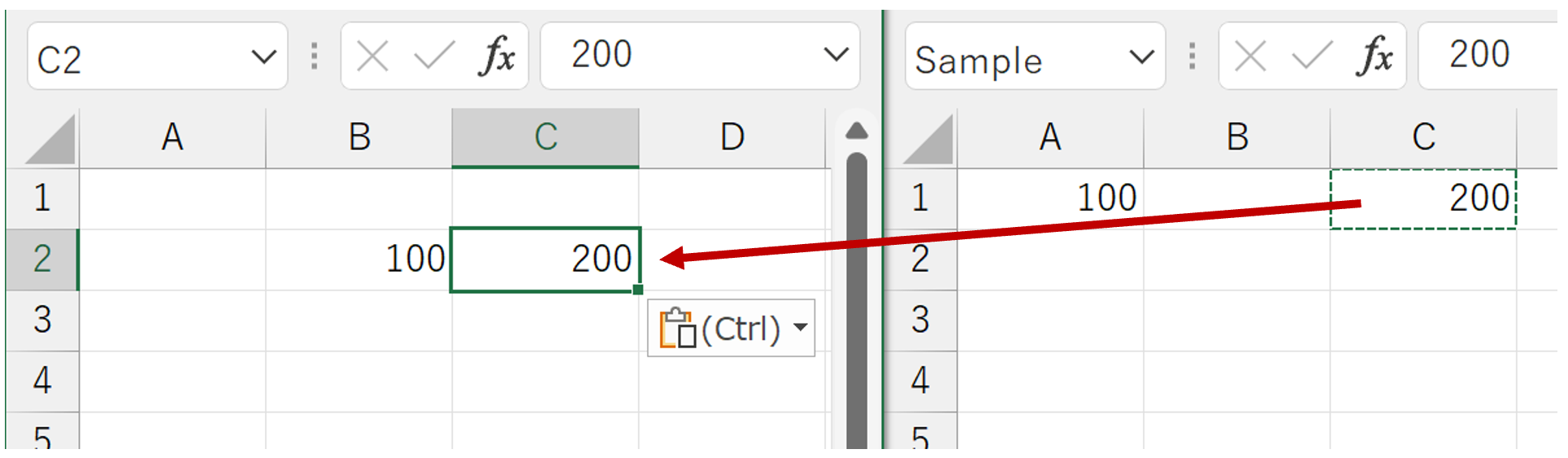Viewport: 1568px width, 458px height.
Task: Click the left window vertical scrollbar thumb
Action: (x=857, y=301)
